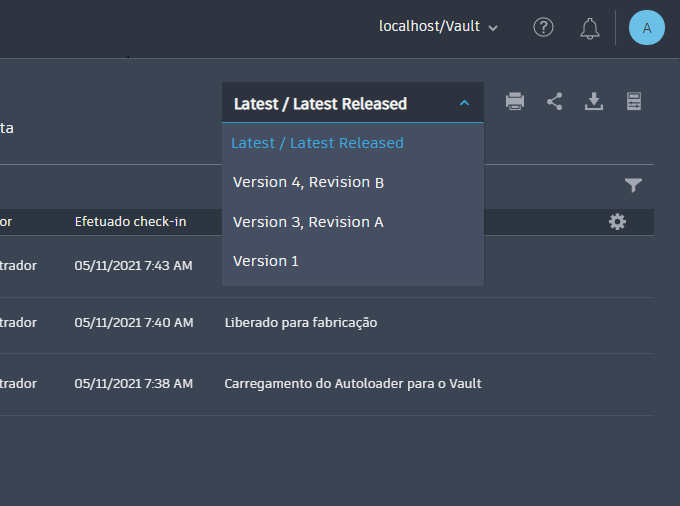Choose the Latest / Latest Released option
680x506 pixels.
click(317, 143)
